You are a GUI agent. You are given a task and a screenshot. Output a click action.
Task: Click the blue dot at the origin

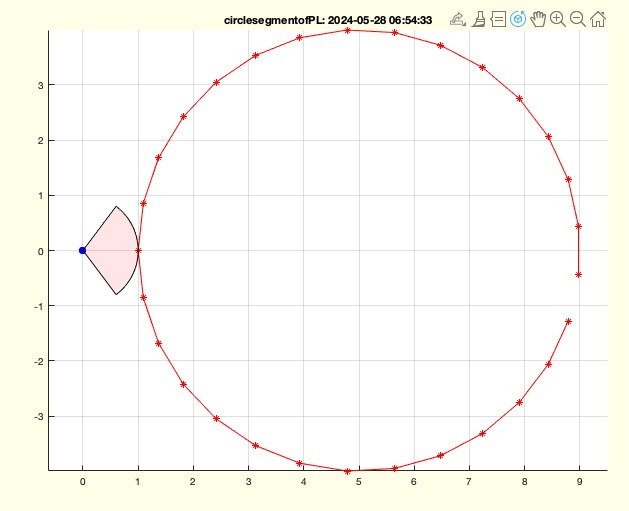point(82,250)
